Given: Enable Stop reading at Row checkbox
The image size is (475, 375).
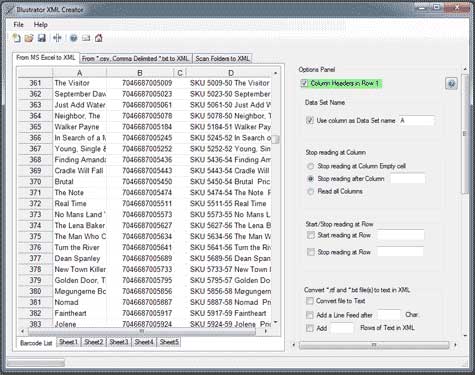Looking at the screenshot, I should [x=311, y=252].
